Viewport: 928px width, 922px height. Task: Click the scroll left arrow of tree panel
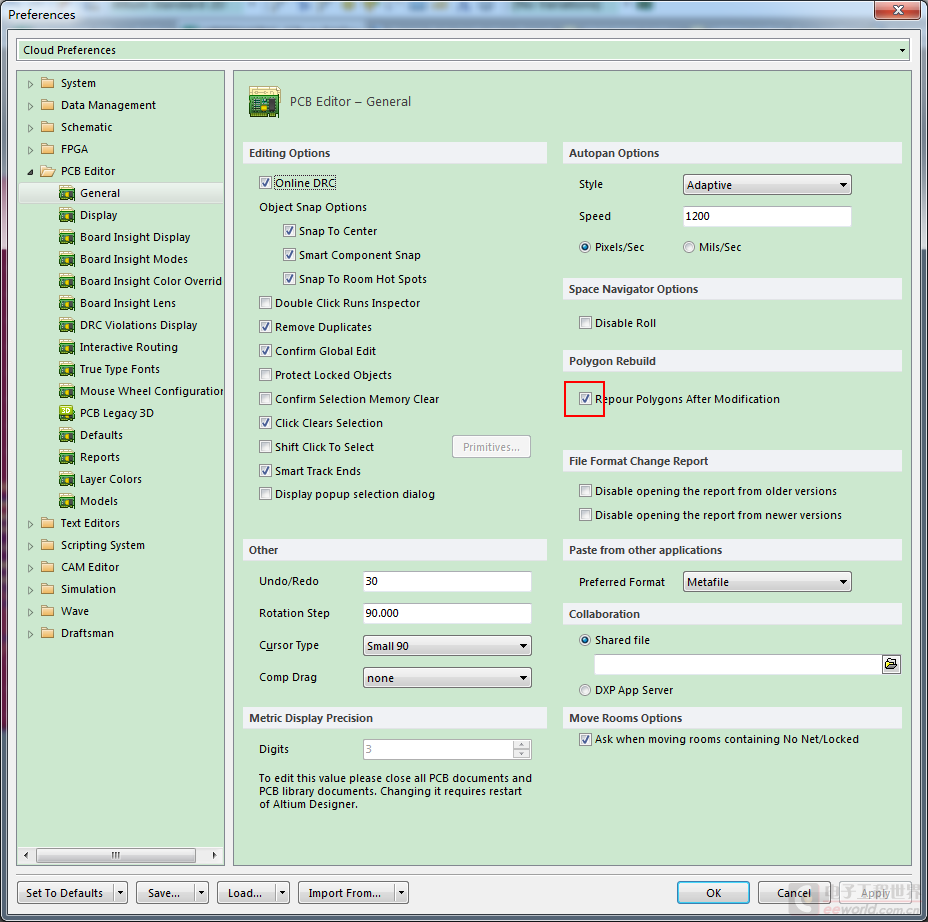pos(25,855)
